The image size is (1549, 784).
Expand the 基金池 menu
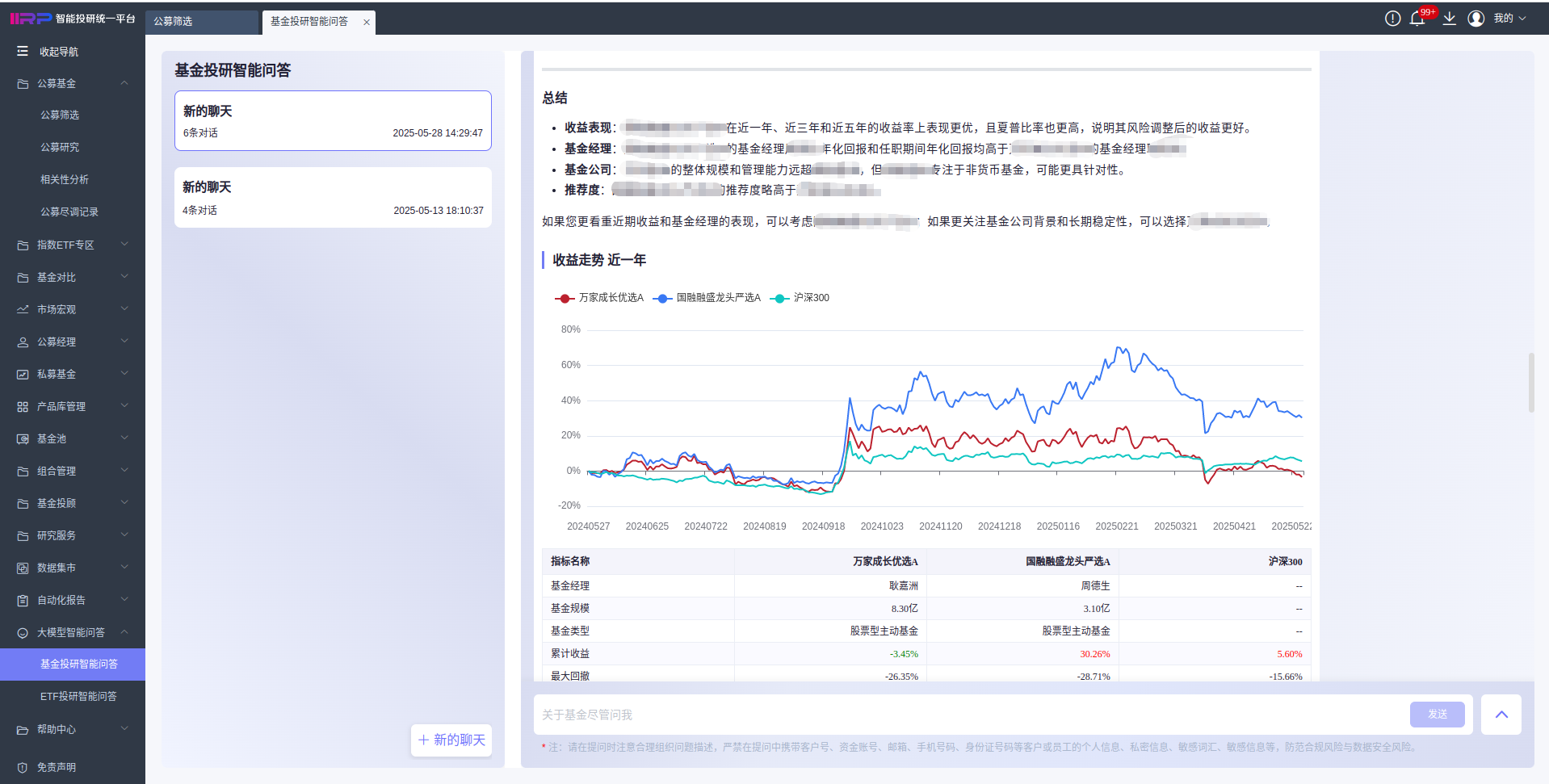point(124,438)
